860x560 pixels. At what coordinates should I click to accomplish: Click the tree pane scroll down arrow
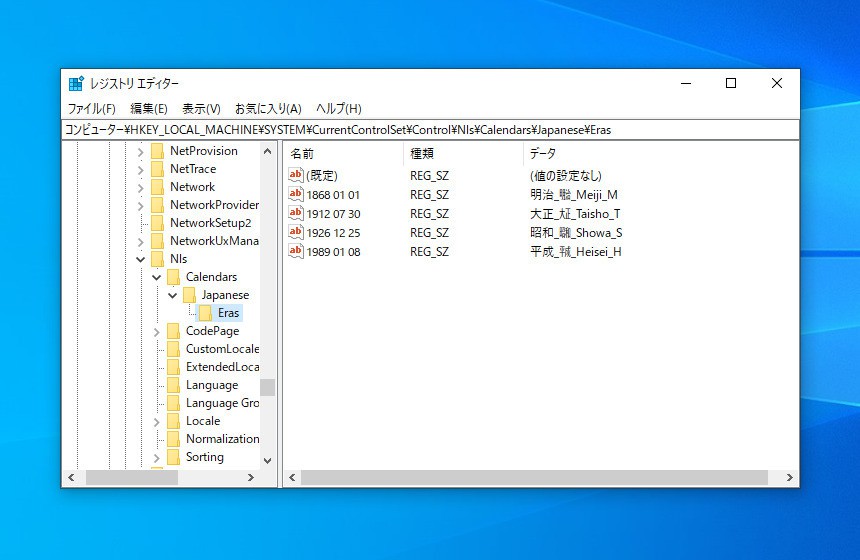pos(267,460)
